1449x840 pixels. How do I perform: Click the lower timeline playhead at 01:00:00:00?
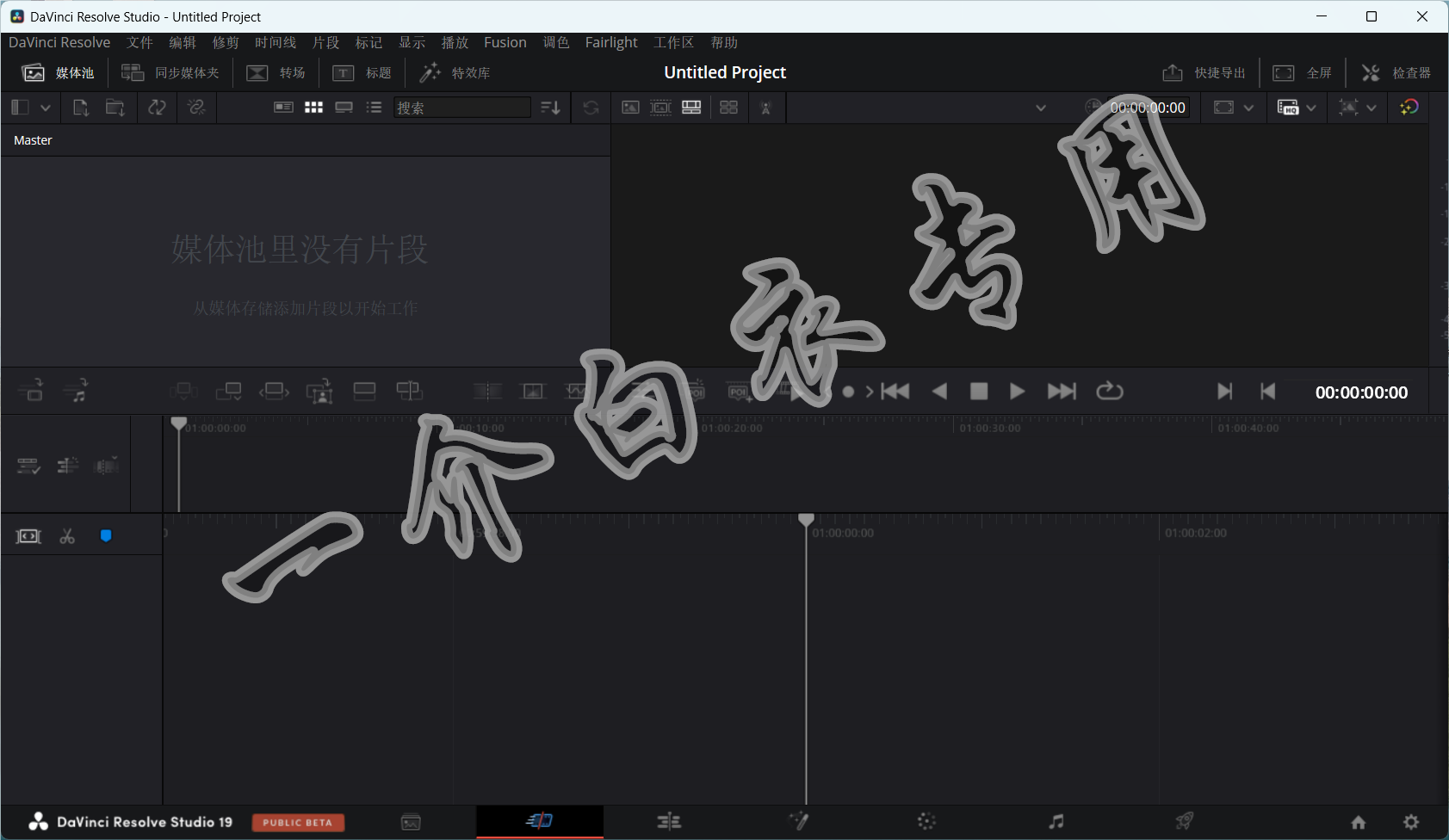(x=806, y=520)
